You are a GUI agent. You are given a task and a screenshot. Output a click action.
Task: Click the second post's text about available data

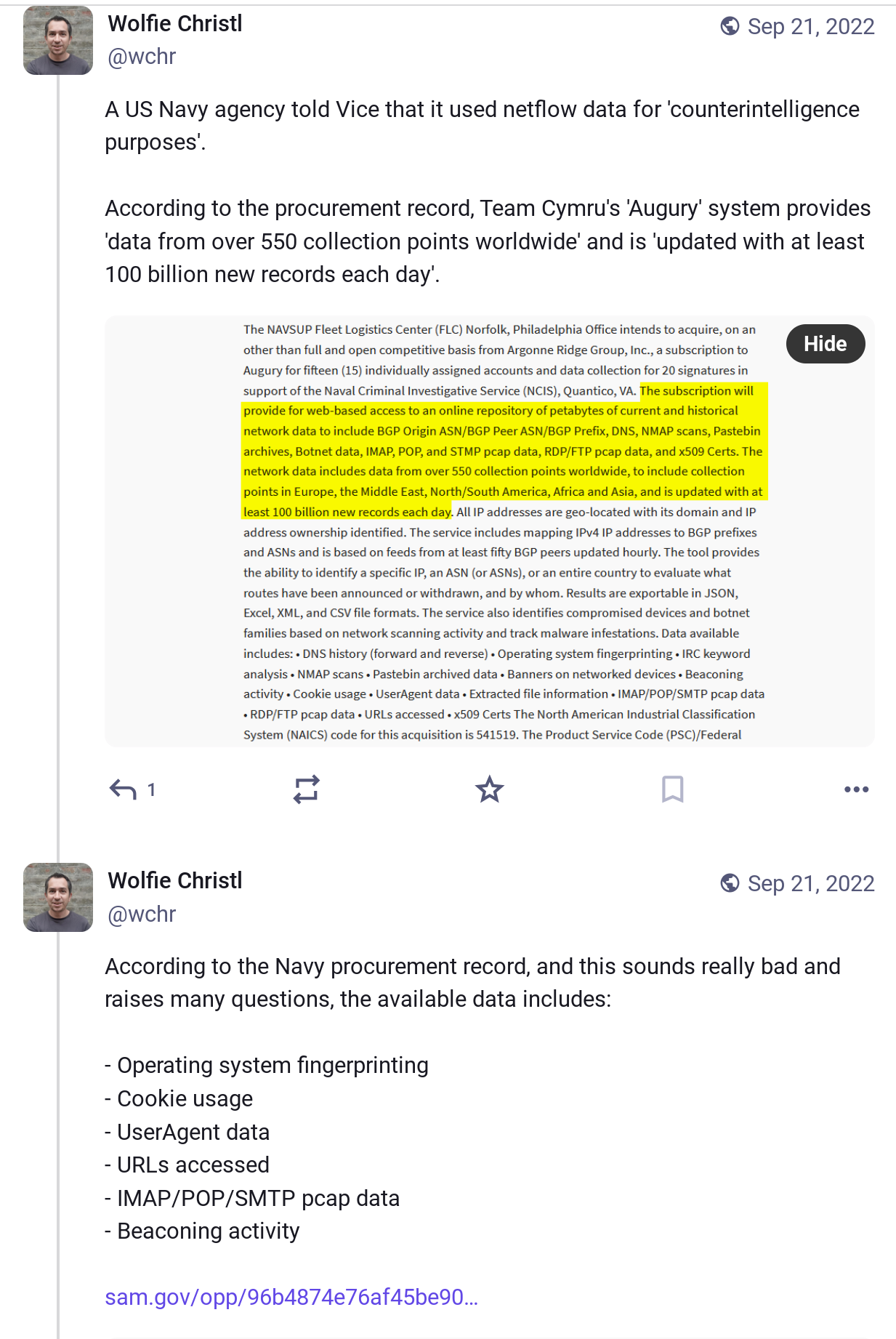472,983
